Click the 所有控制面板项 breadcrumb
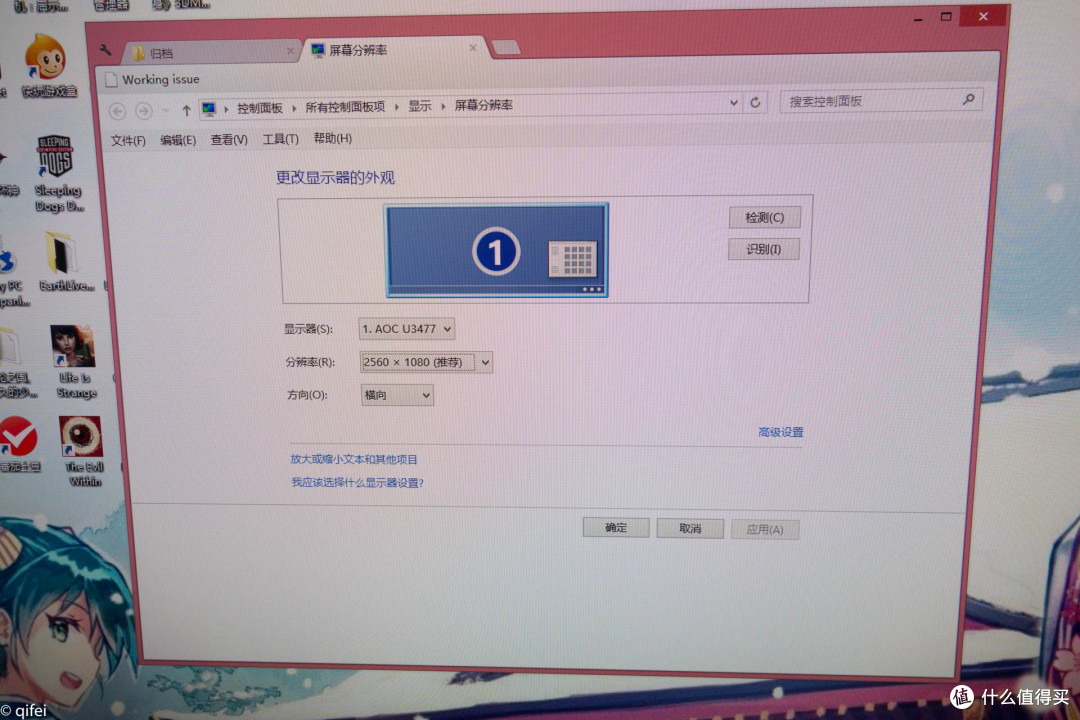 (344, 107)
